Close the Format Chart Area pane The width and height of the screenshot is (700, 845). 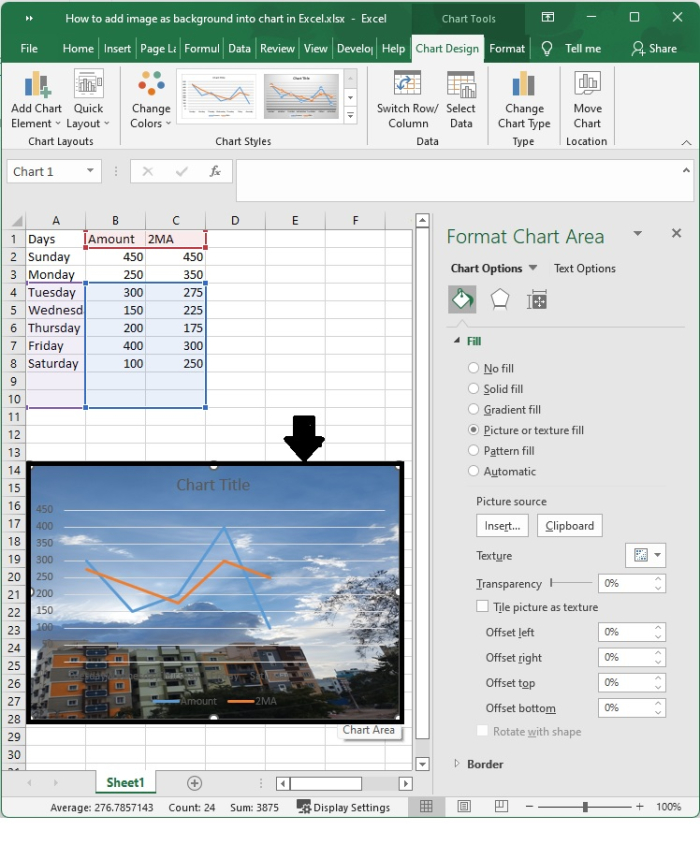676,233
